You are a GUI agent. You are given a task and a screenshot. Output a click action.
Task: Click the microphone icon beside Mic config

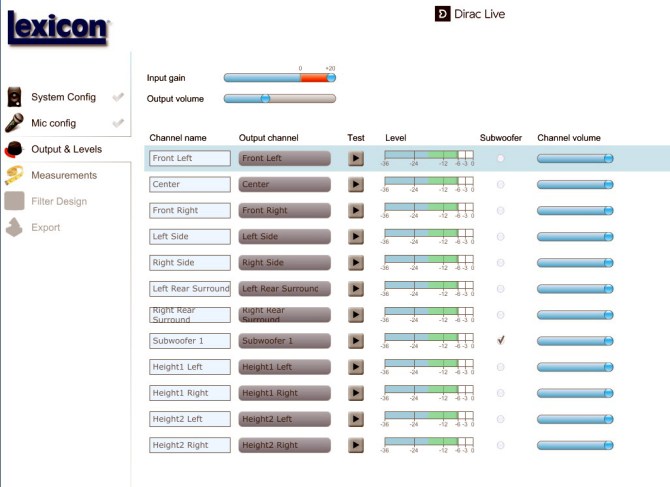tap(15, 123)
